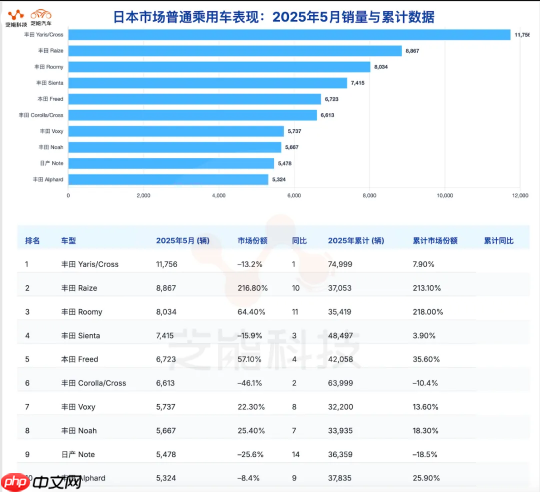Select the 丰田 Yaris/Cross bar in chart

tap(289, 35)
